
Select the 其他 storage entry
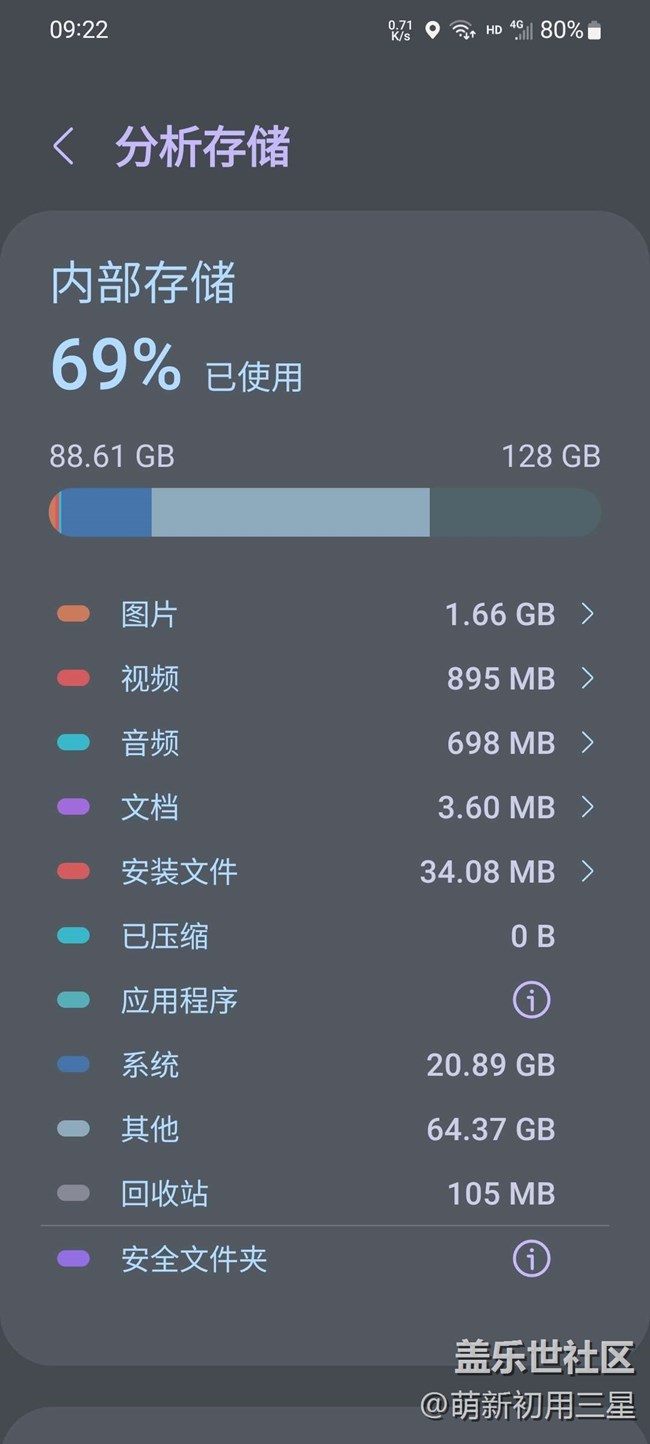[150, 1129]
